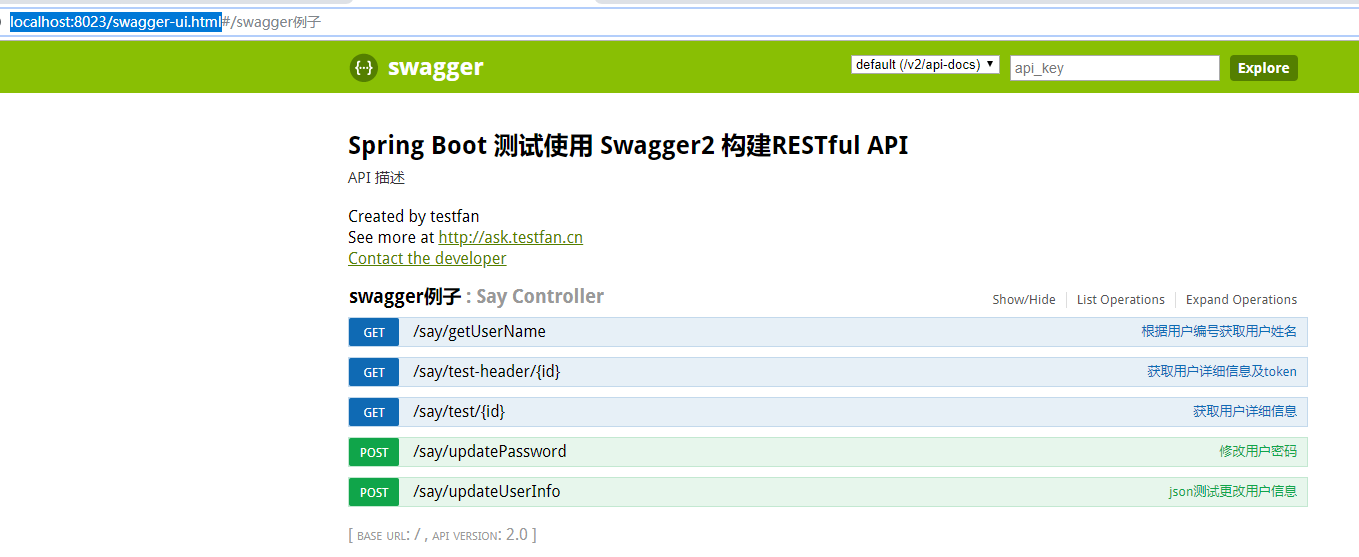The image size is (1359, 557).
Task: Click the 获取用户详细信息 description
Action: (x=1245, y=411)
